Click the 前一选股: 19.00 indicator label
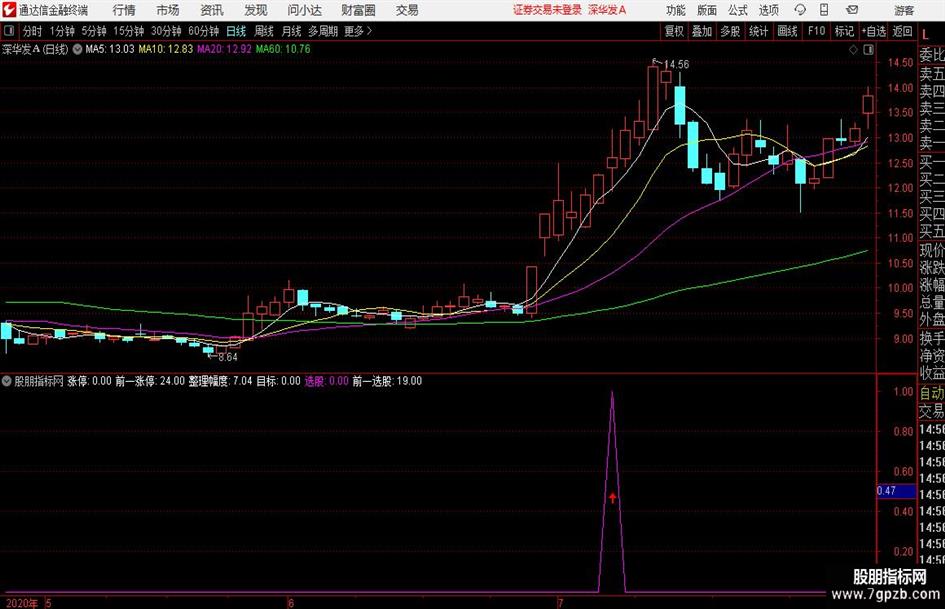This screenshot has width=945, height=609. click(387, 381)
